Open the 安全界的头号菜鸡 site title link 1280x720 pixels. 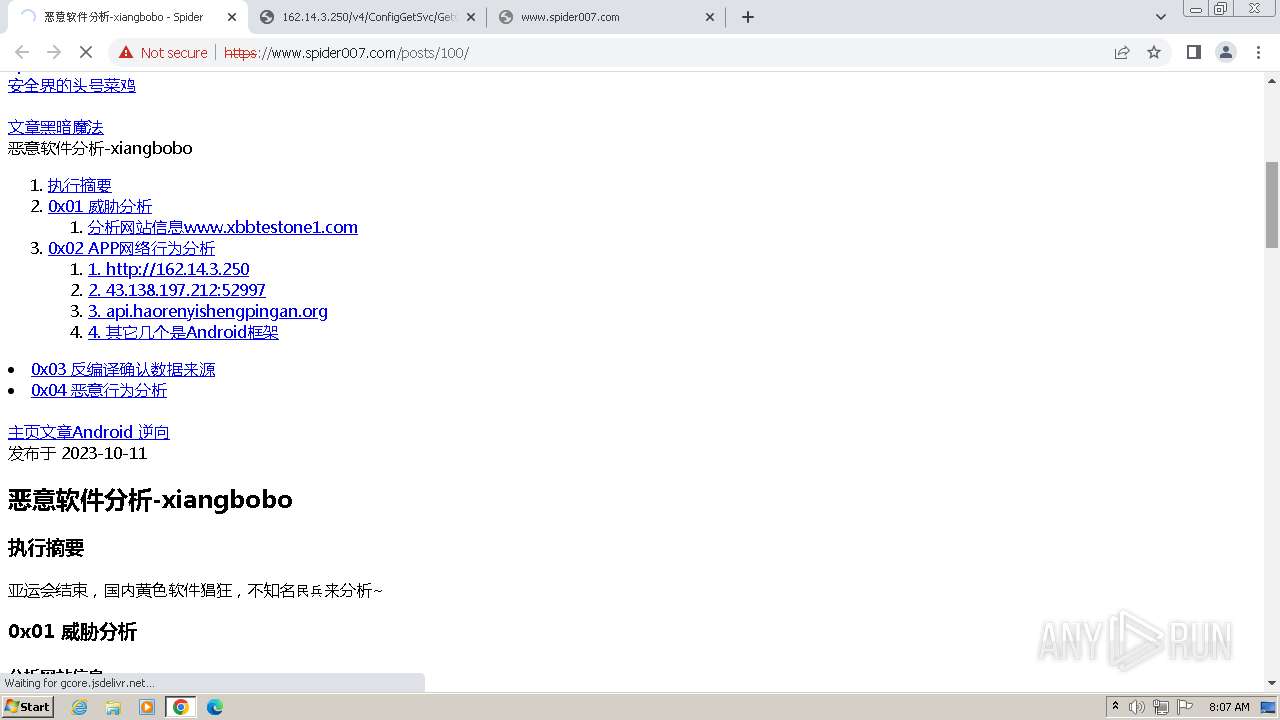click(x=72, y=86)
